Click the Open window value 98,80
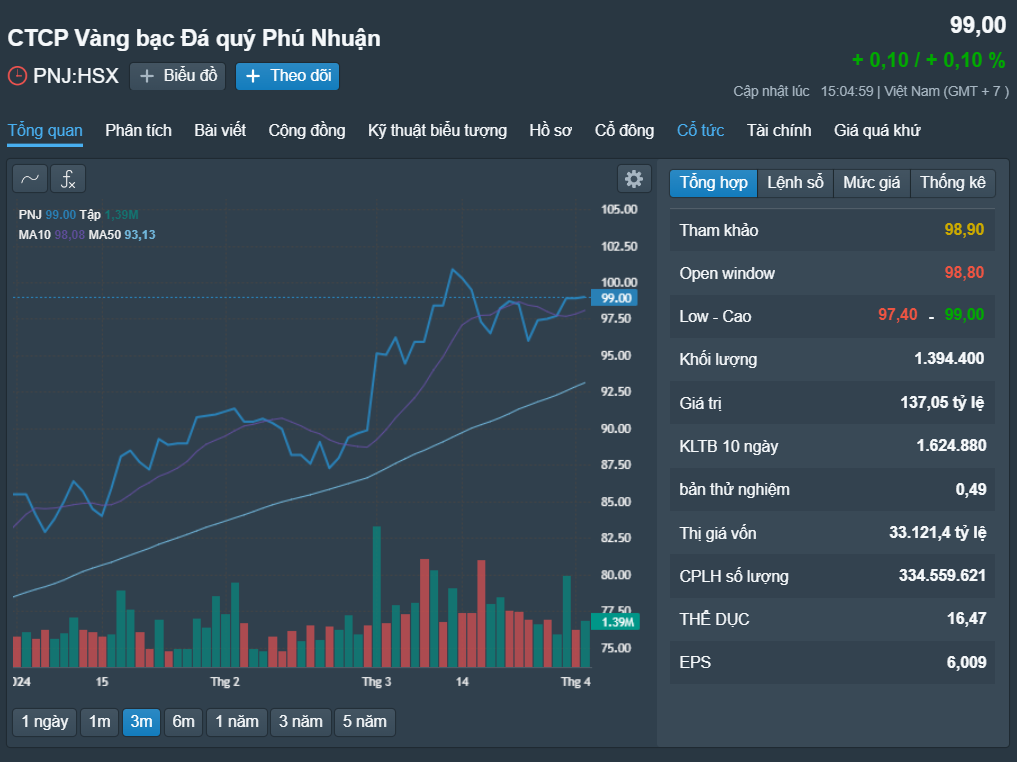This screenshot has width=1017, height=762. [x=964, y=272]
